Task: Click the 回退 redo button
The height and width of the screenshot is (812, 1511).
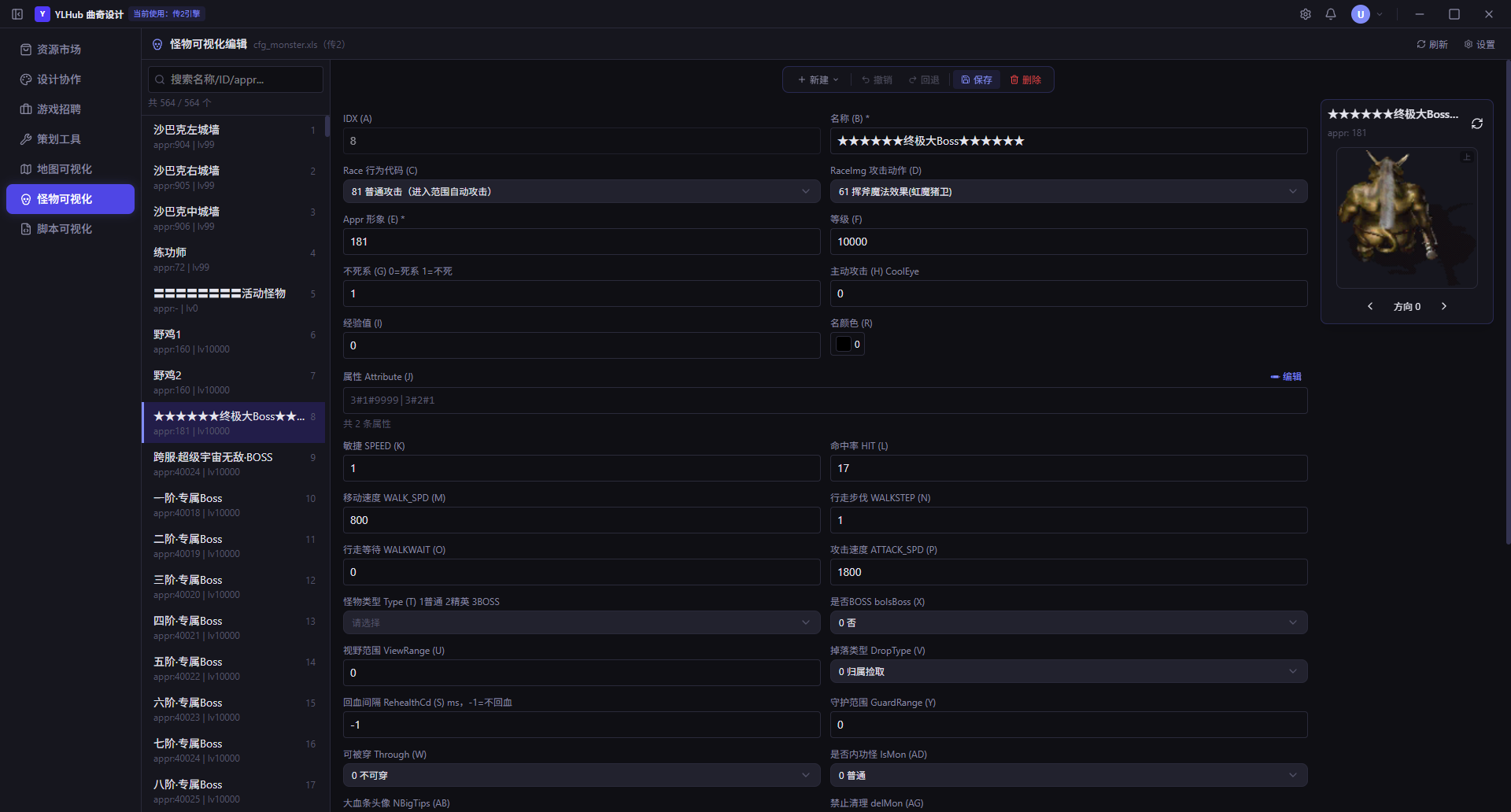Action: pos(924,79)
